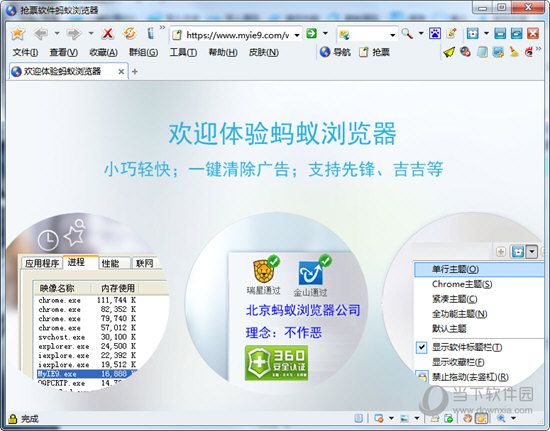The image size is (550, 431).
Task: Open the 帮助(H) menu
Action: click(x=223, y=52)
